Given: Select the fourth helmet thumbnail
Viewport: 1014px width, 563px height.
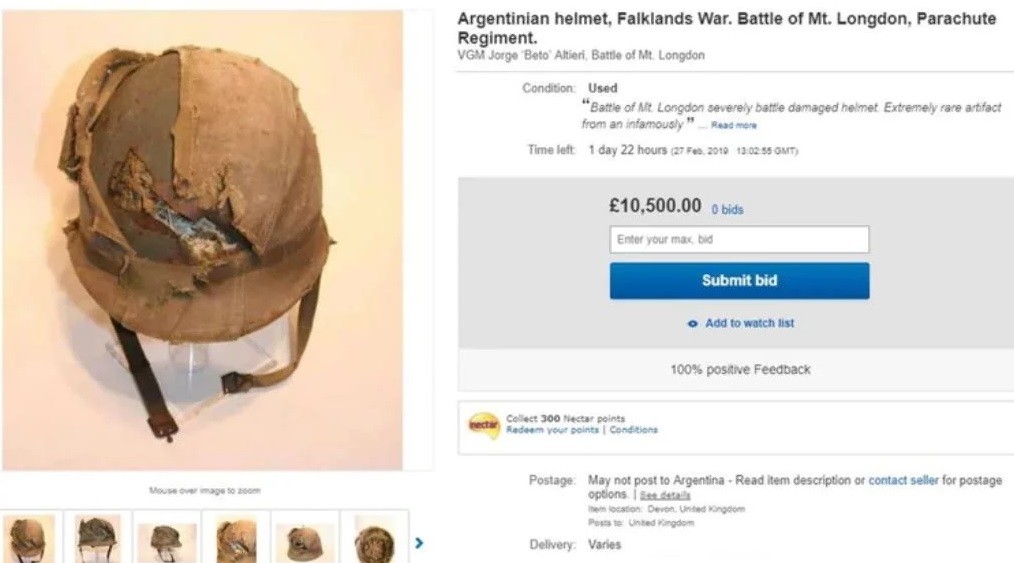Looking at the screenshot, I should [x=236, y=541].
